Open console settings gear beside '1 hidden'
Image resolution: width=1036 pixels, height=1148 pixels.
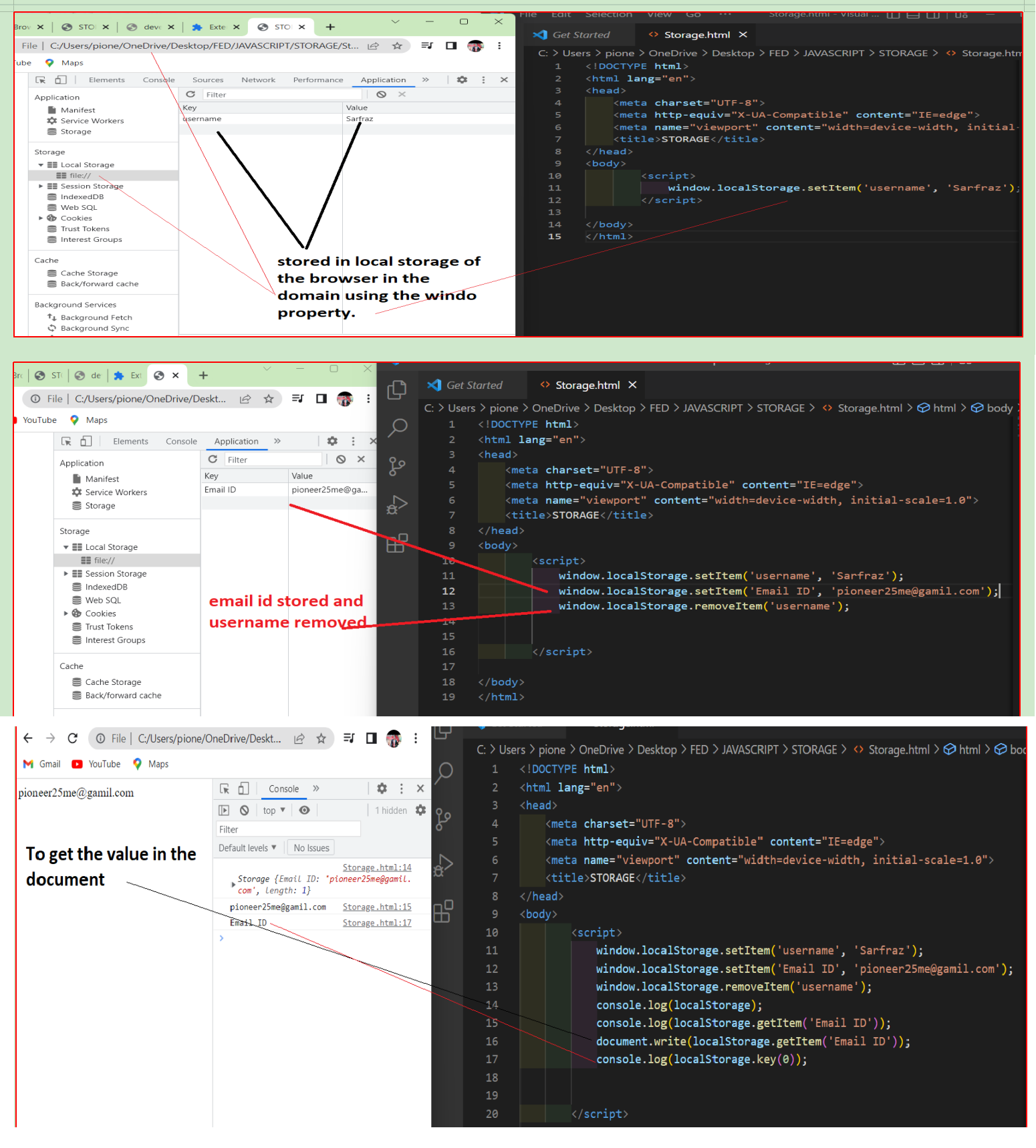pyautogui.click(x=420, y=811)
